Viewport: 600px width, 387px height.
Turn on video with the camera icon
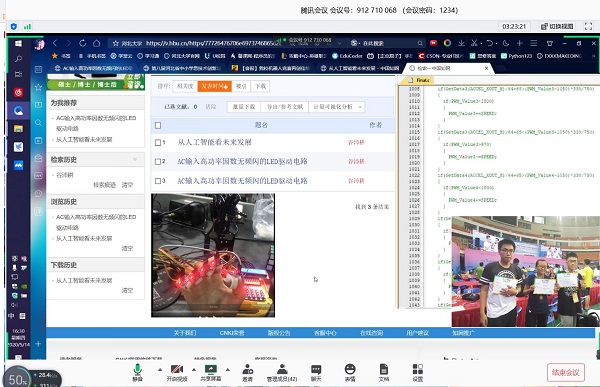(176, 369)
